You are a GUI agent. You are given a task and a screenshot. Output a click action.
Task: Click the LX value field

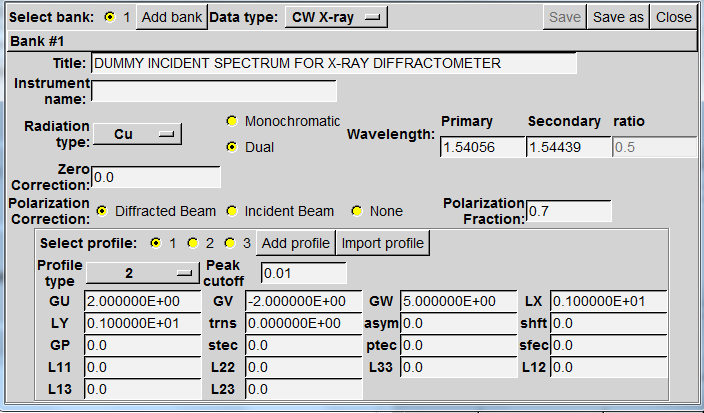tap(608, 301)
